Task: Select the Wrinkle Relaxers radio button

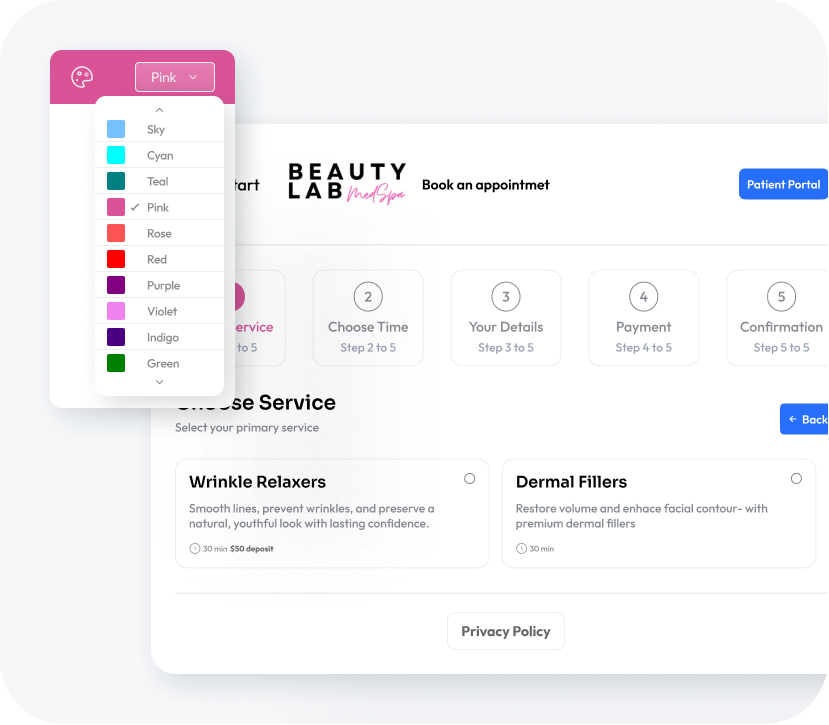Action: pos(469,479)
